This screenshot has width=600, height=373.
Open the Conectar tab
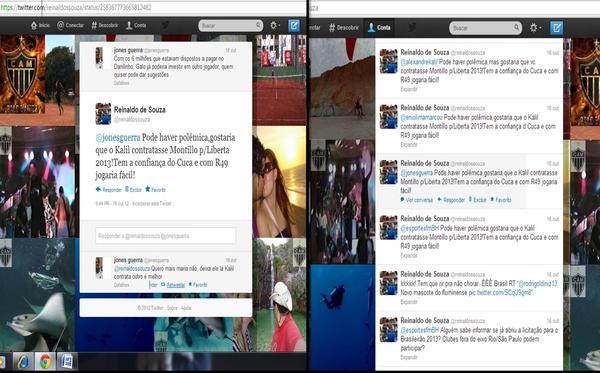click(70, 25)
